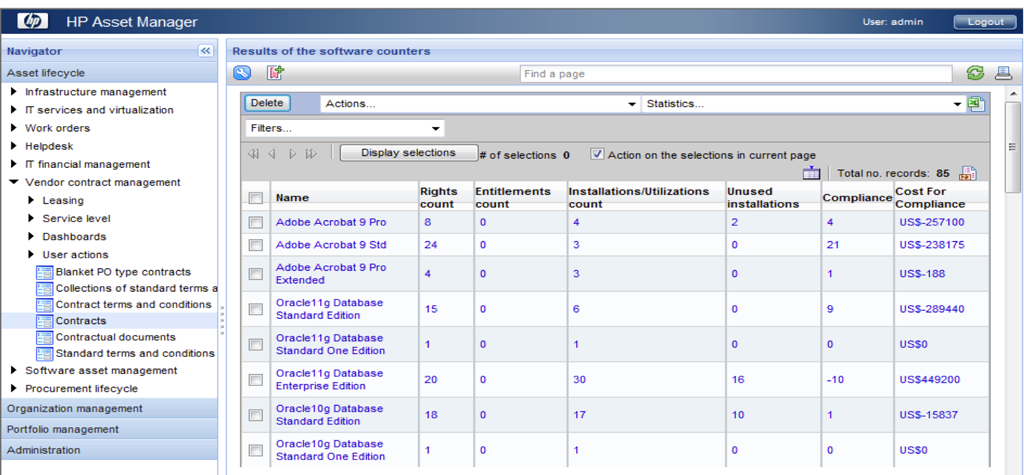
Task: Go to first page arrow
Action: (x=253, y=154)
